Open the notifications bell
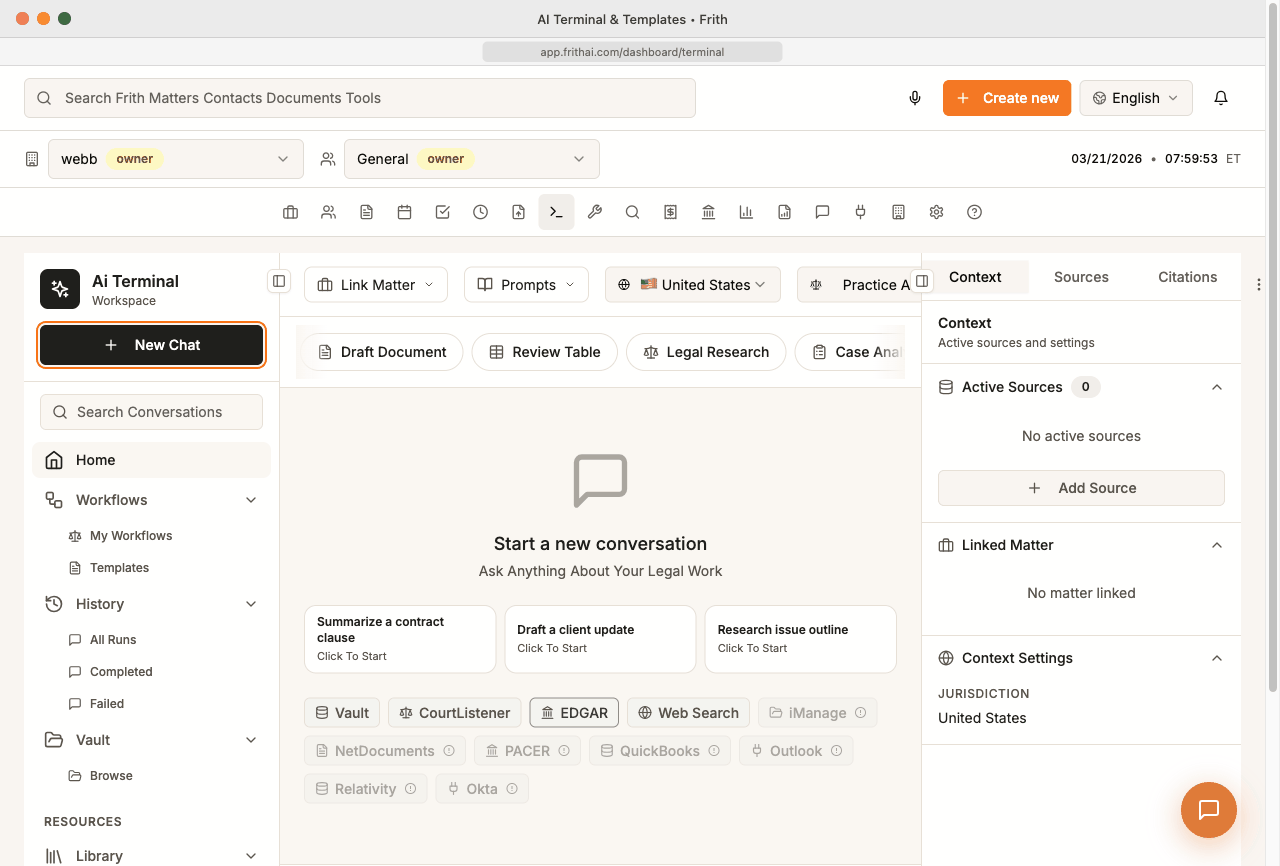Viewport: 1280px width, 866px height. tap(1220, 98)
